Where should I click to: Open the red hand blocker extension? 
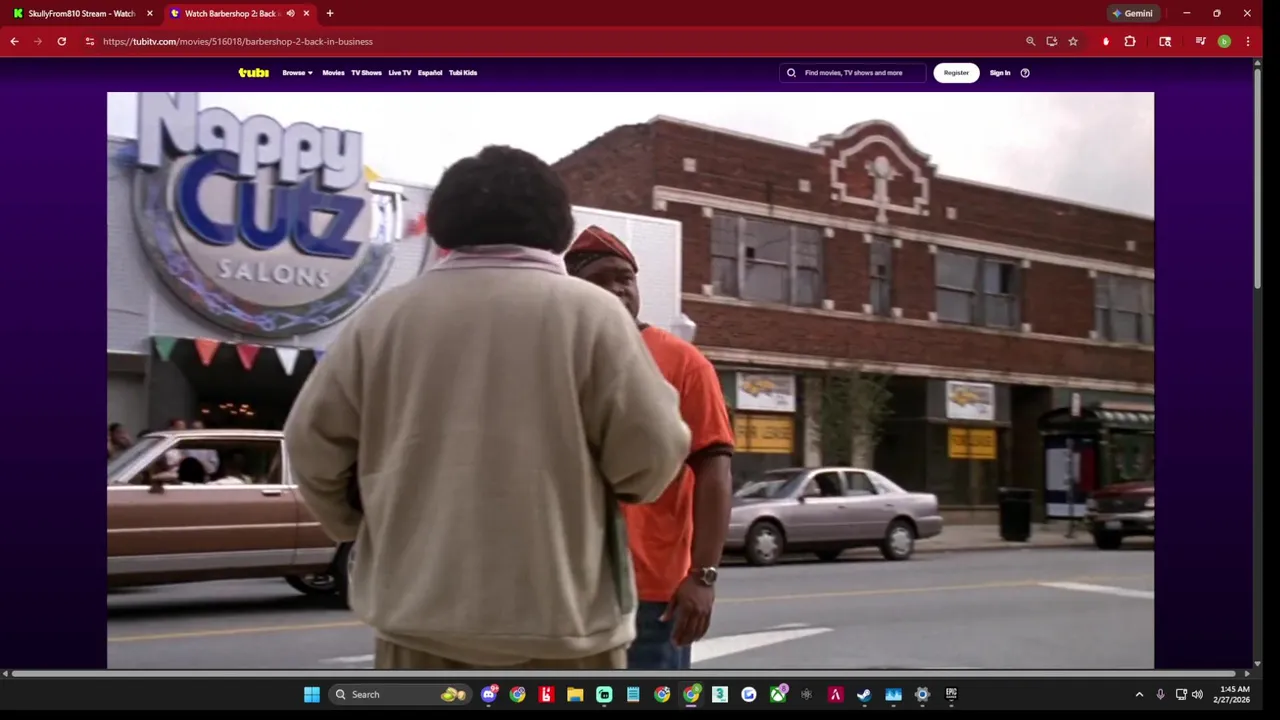pos(1106,41)
